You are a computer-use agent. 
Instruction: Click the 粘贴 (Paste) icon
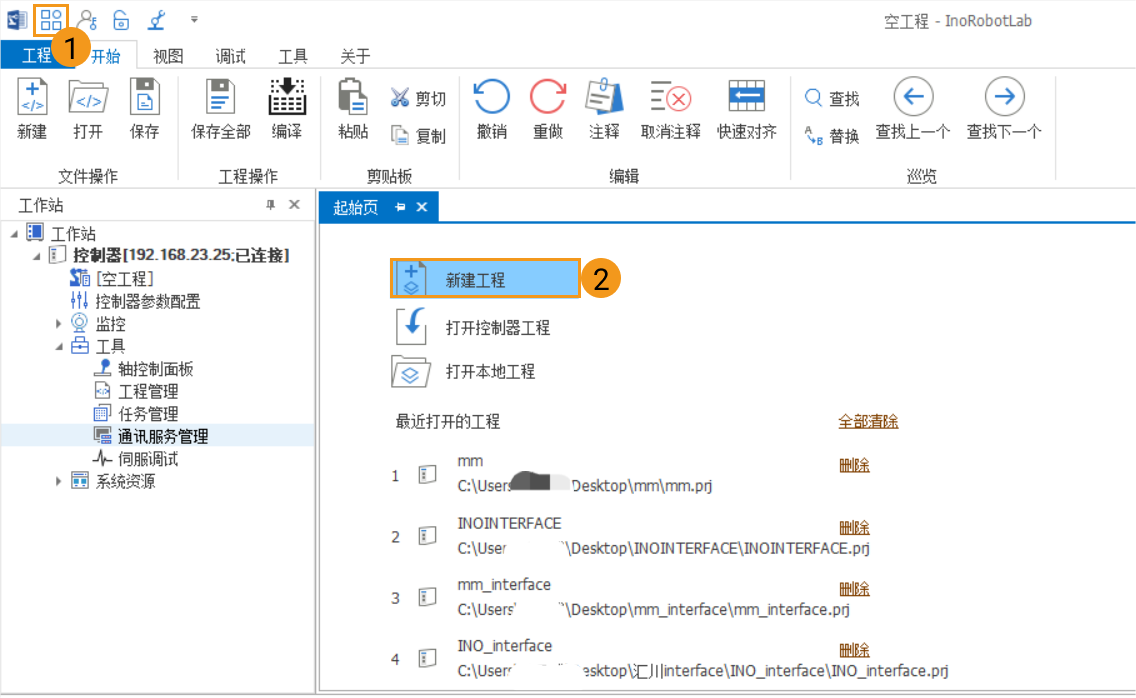click(352, 98)
